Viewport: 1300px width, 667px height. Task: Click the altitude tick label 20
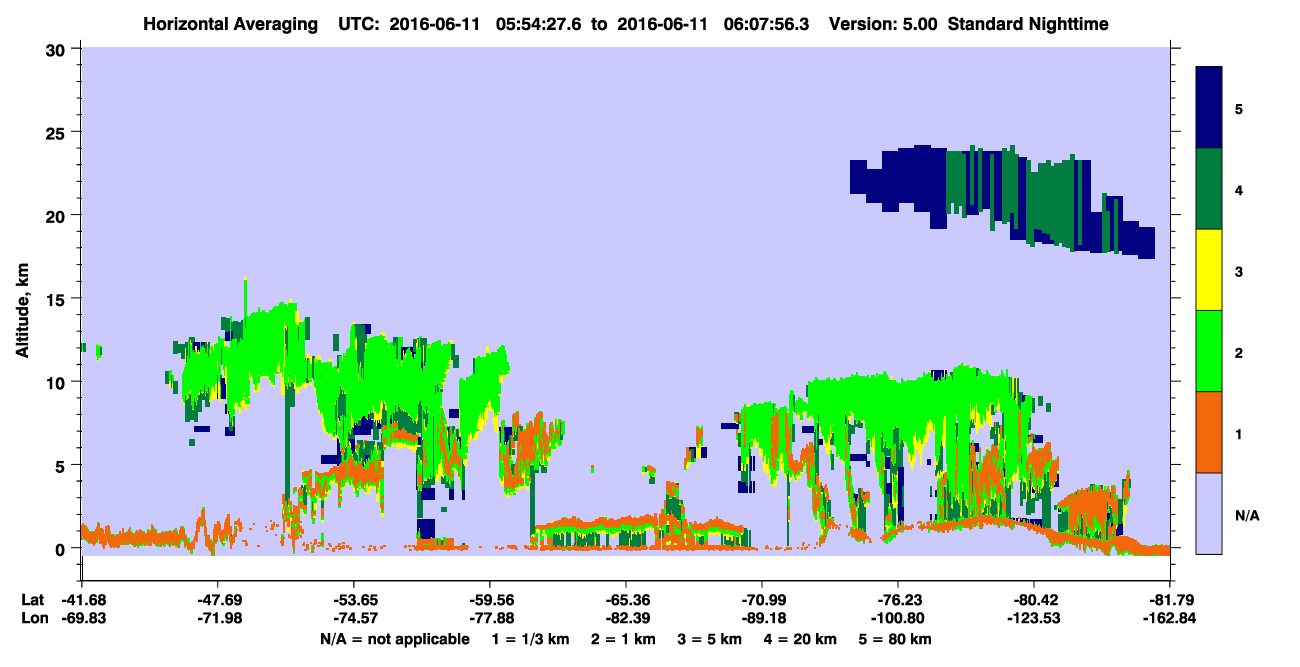[58, 215]
